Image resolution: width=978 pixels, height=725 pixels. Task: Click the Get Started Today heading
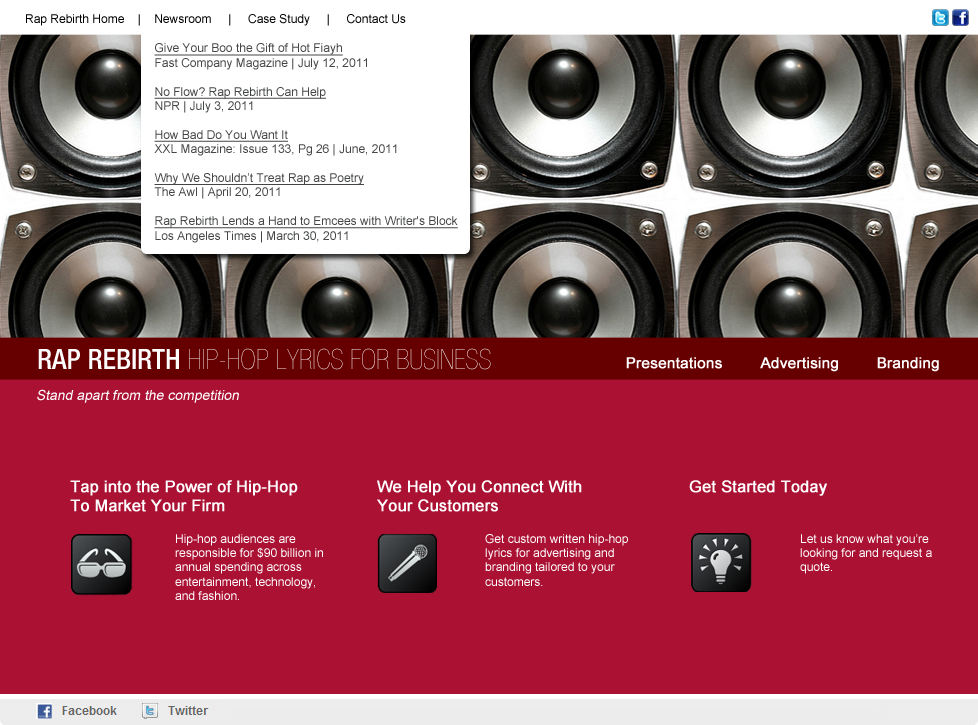click(x=758, y=487)
